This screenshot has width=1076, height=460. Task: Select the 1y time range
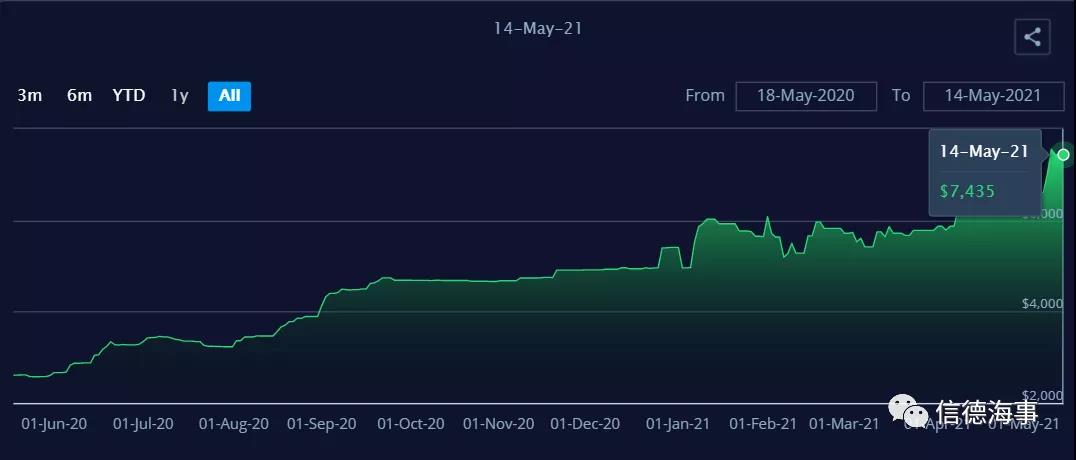pos(179,96)
